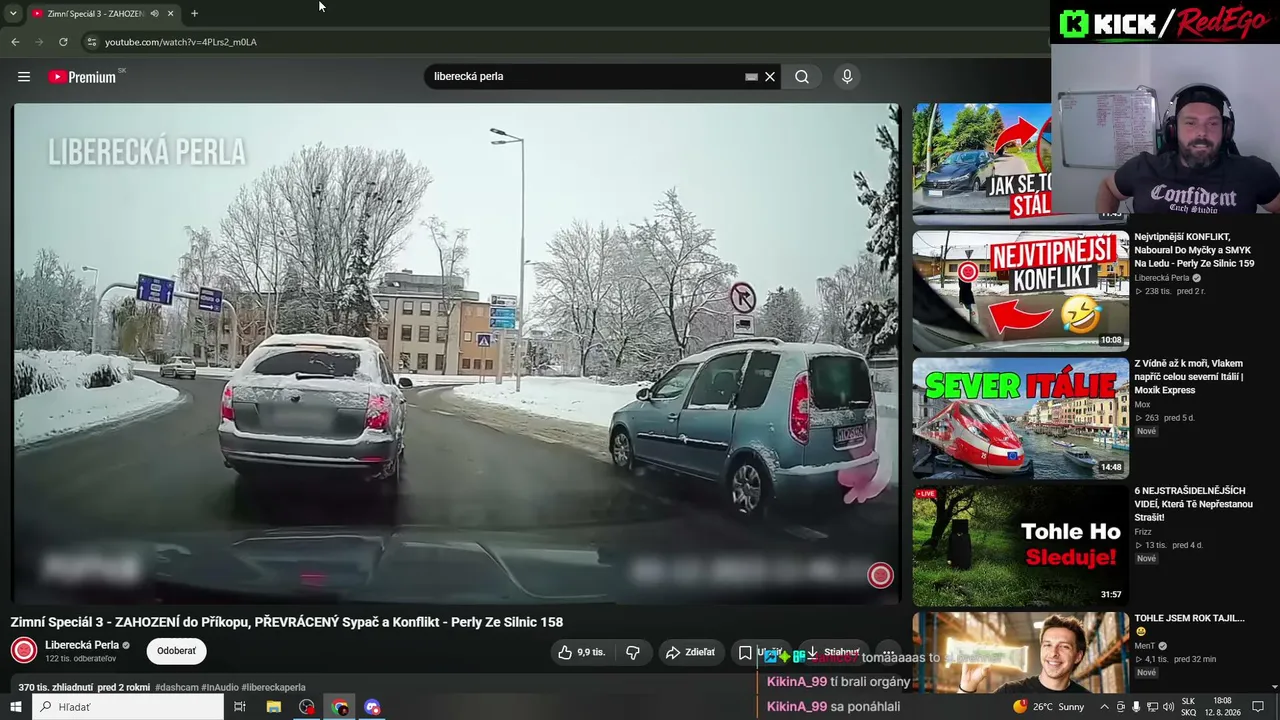Reload the page in the browser

point(63,42)
